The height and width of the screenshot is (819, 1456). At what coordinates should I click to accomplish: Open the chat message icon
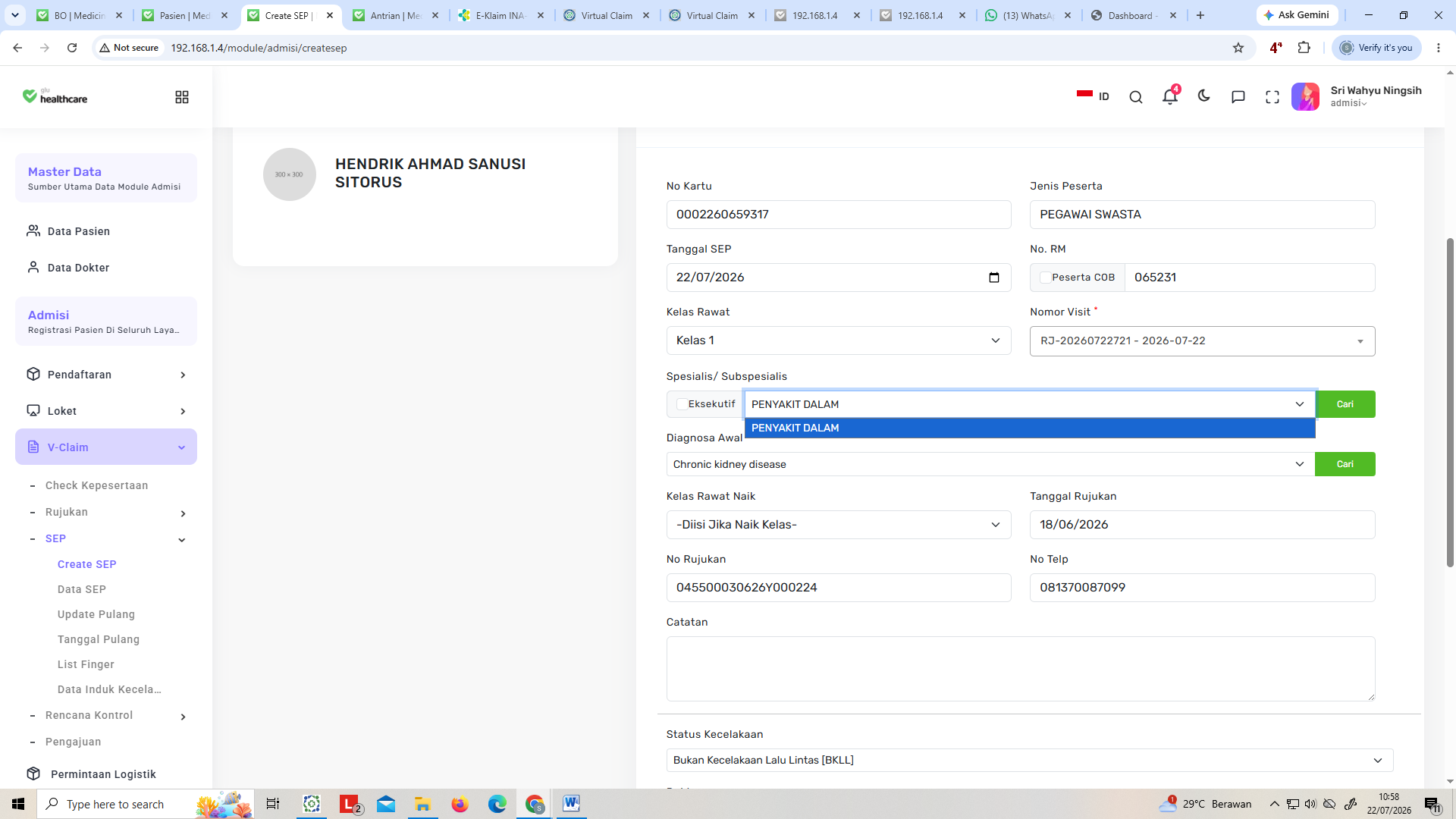tap(1238, 97)
